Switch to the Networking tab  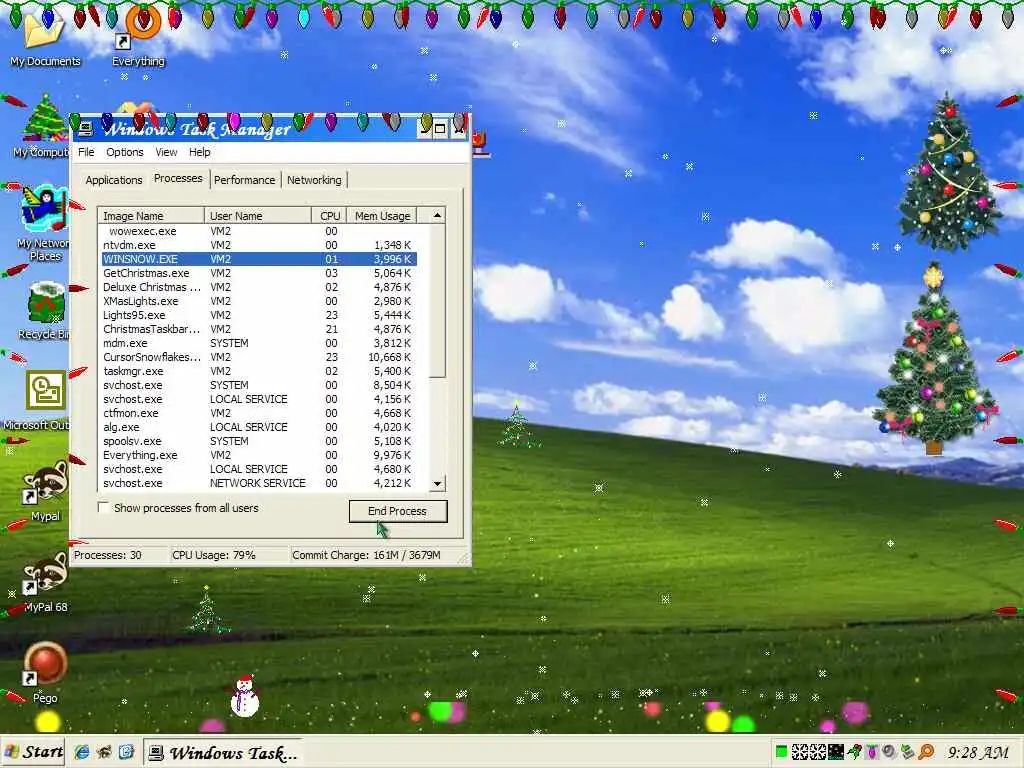314,180
